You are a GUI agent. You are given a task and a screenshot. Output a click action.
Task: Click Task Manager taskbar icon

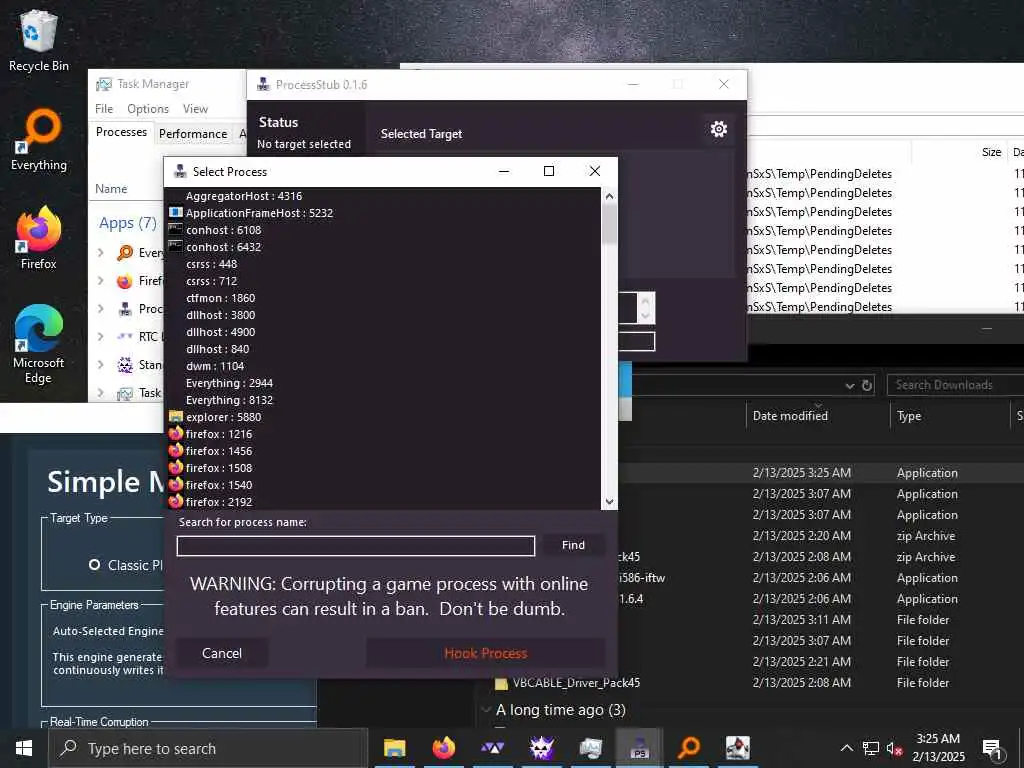point(590,748)
